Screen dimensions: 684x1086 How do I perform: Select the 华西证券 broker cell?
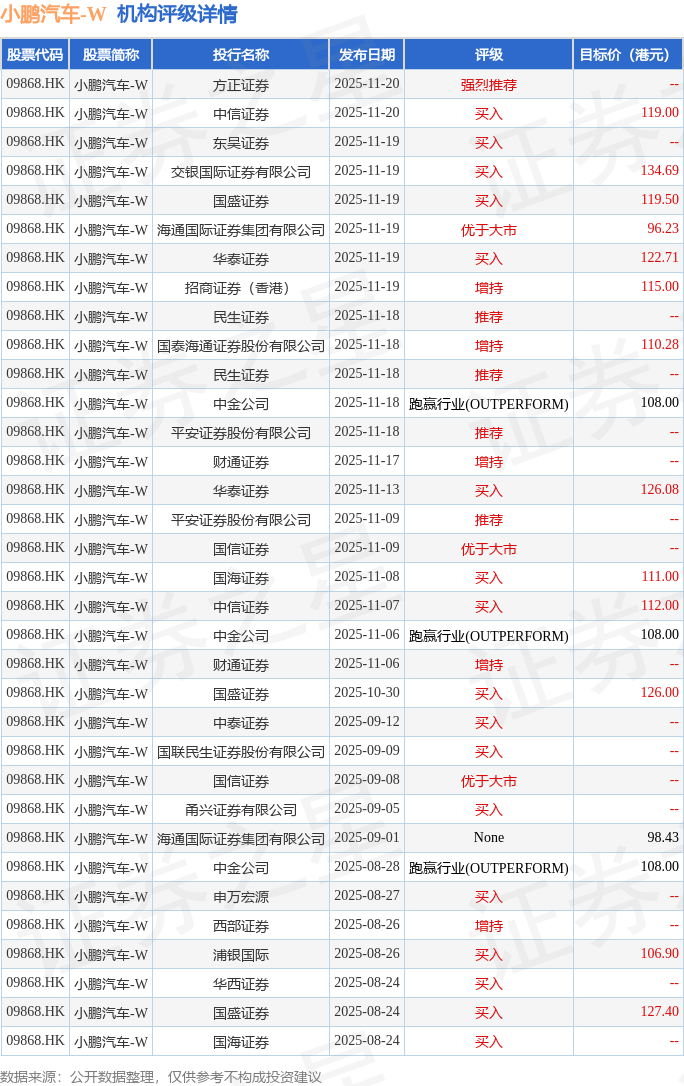click(x=241, y=983)
